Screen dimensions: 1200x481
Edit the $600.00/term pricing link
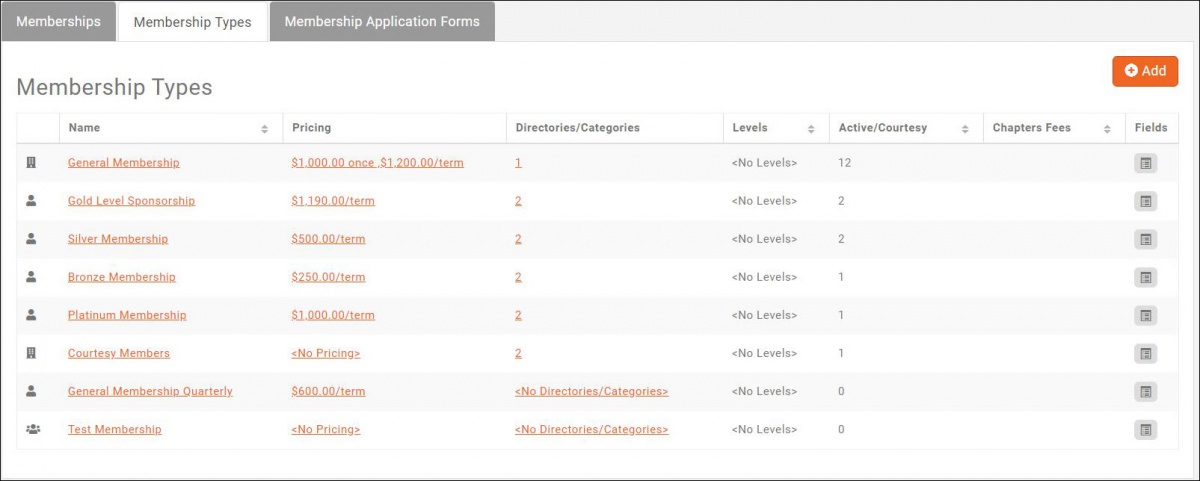(x=328, y=390)
